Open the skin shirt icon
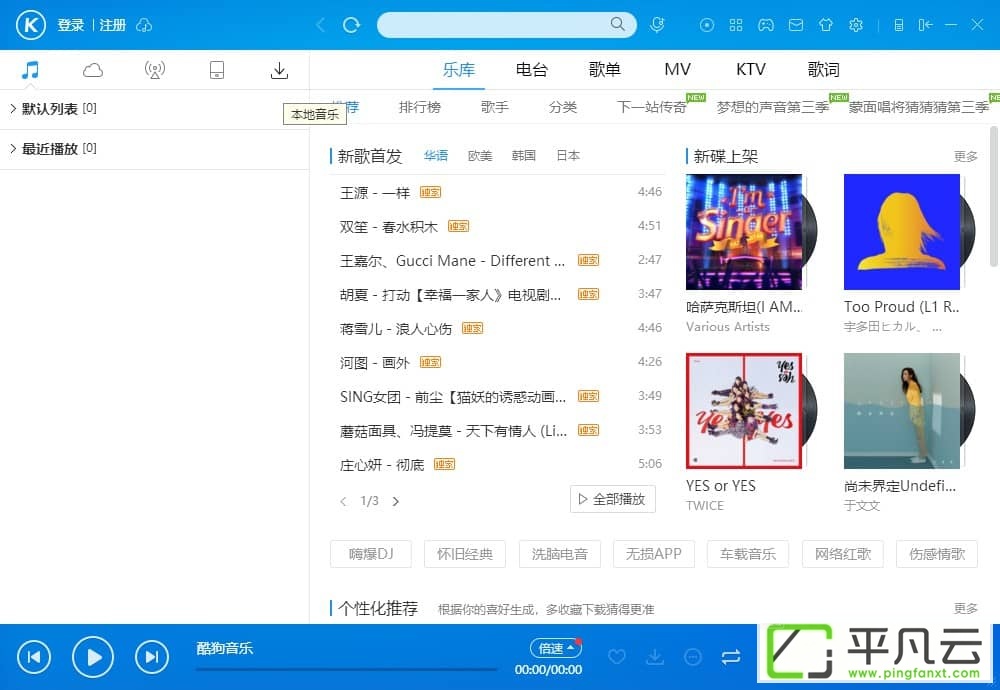Image resolution: width=1000 pixels, height=690 pixels. (x=826, y=25)
